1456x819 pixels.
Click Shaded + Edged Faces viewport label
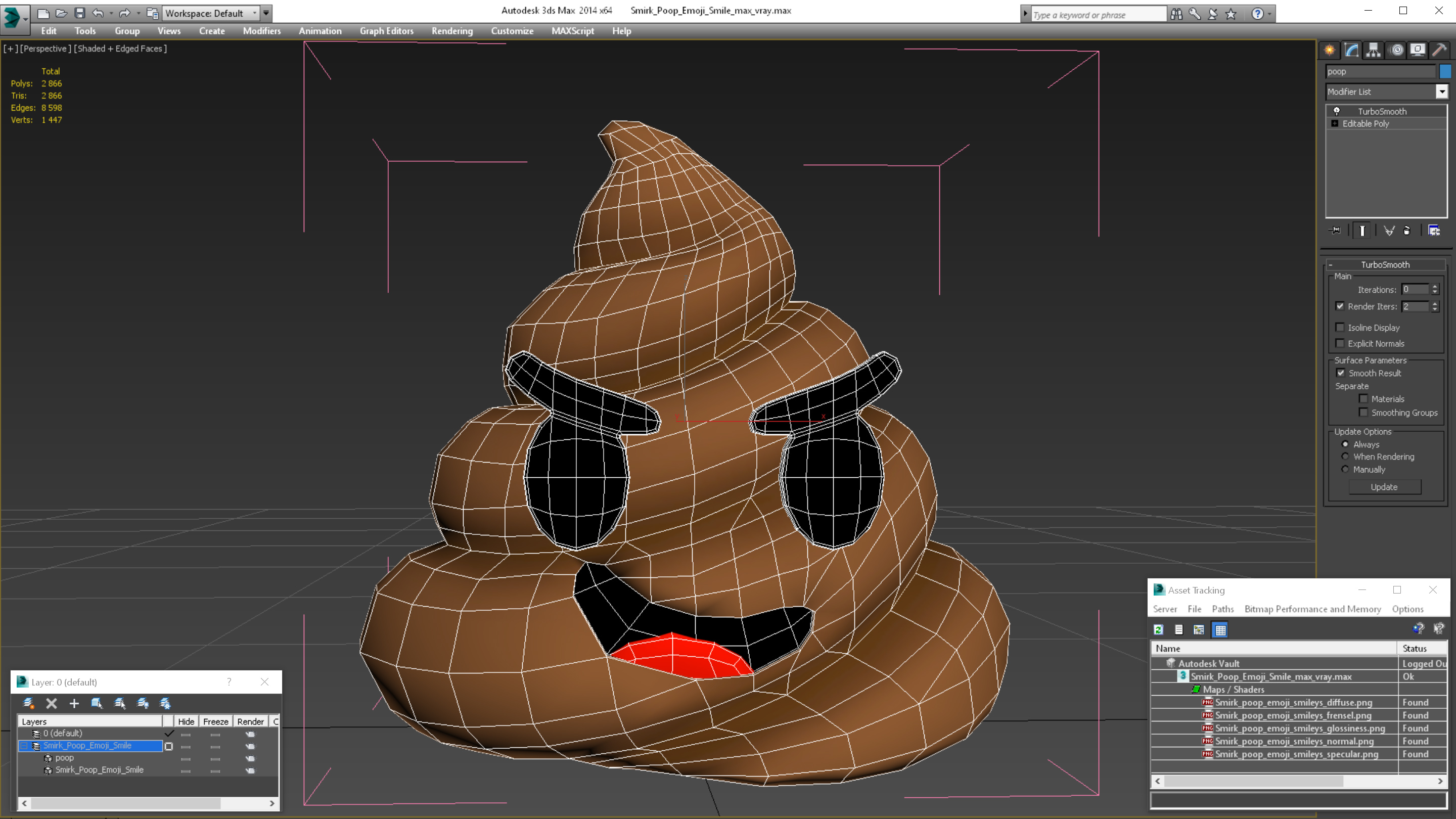click(x=120, y=49)
